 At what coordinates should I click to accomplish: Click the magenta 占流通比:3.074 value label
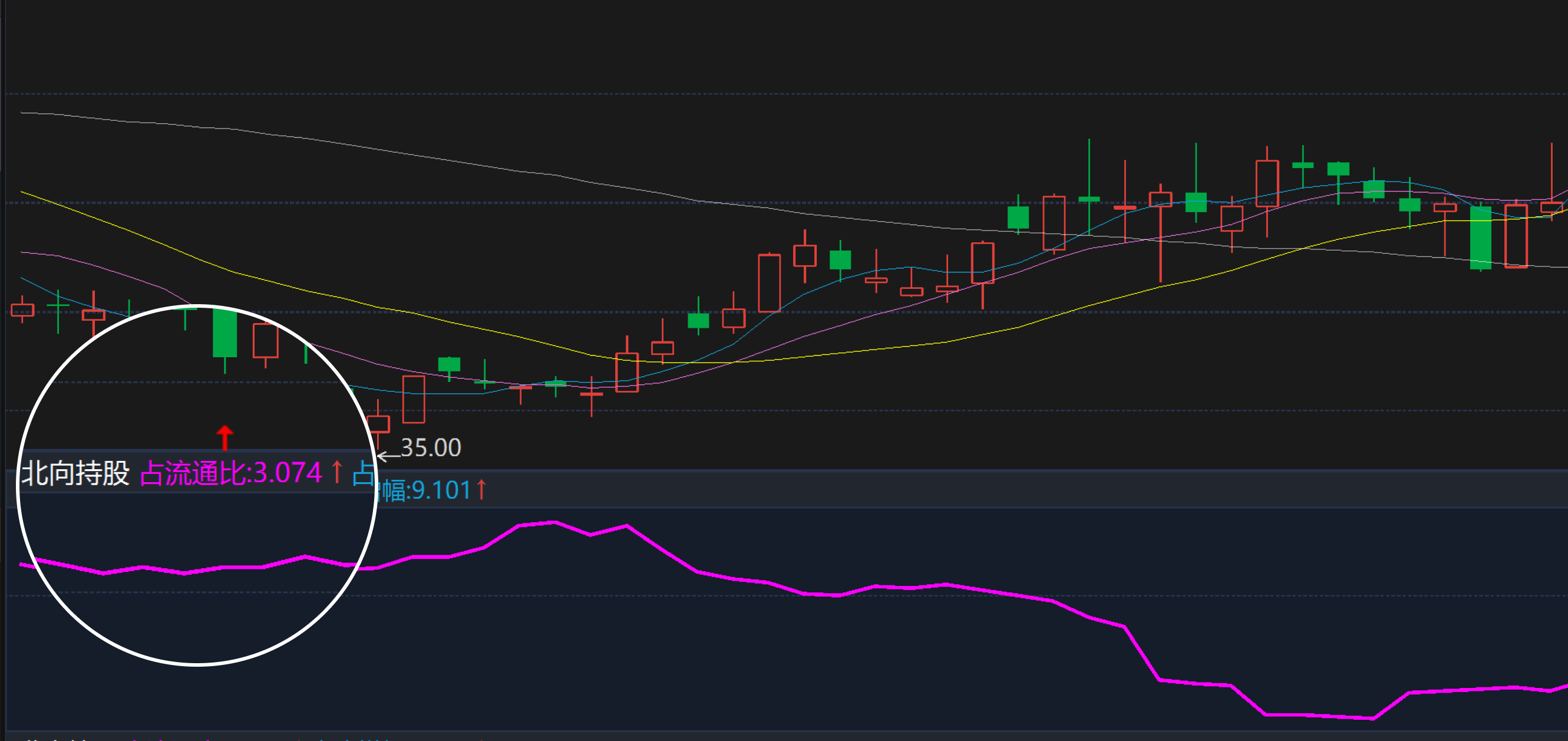point(231,473)
